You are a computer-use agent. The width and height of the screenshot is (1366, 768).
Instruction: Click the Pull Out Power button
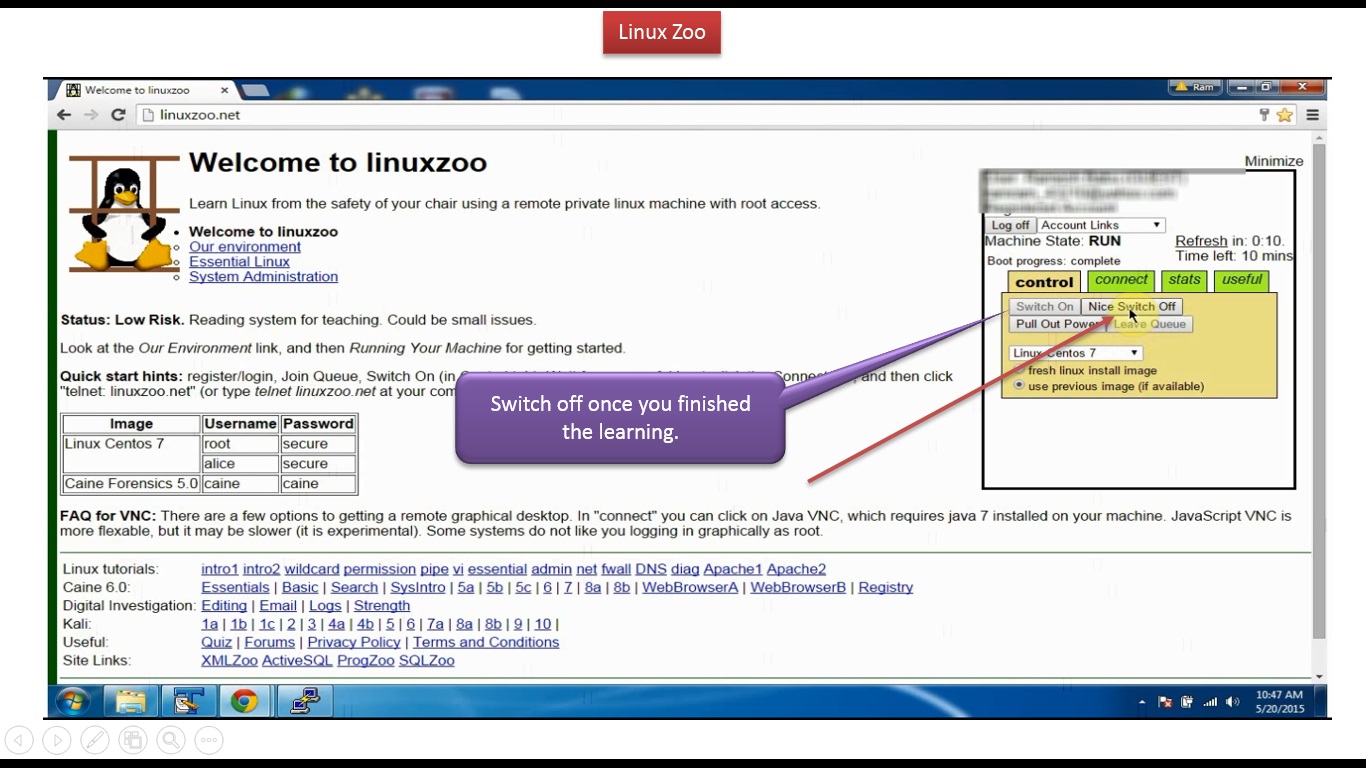coord(1057,324)
